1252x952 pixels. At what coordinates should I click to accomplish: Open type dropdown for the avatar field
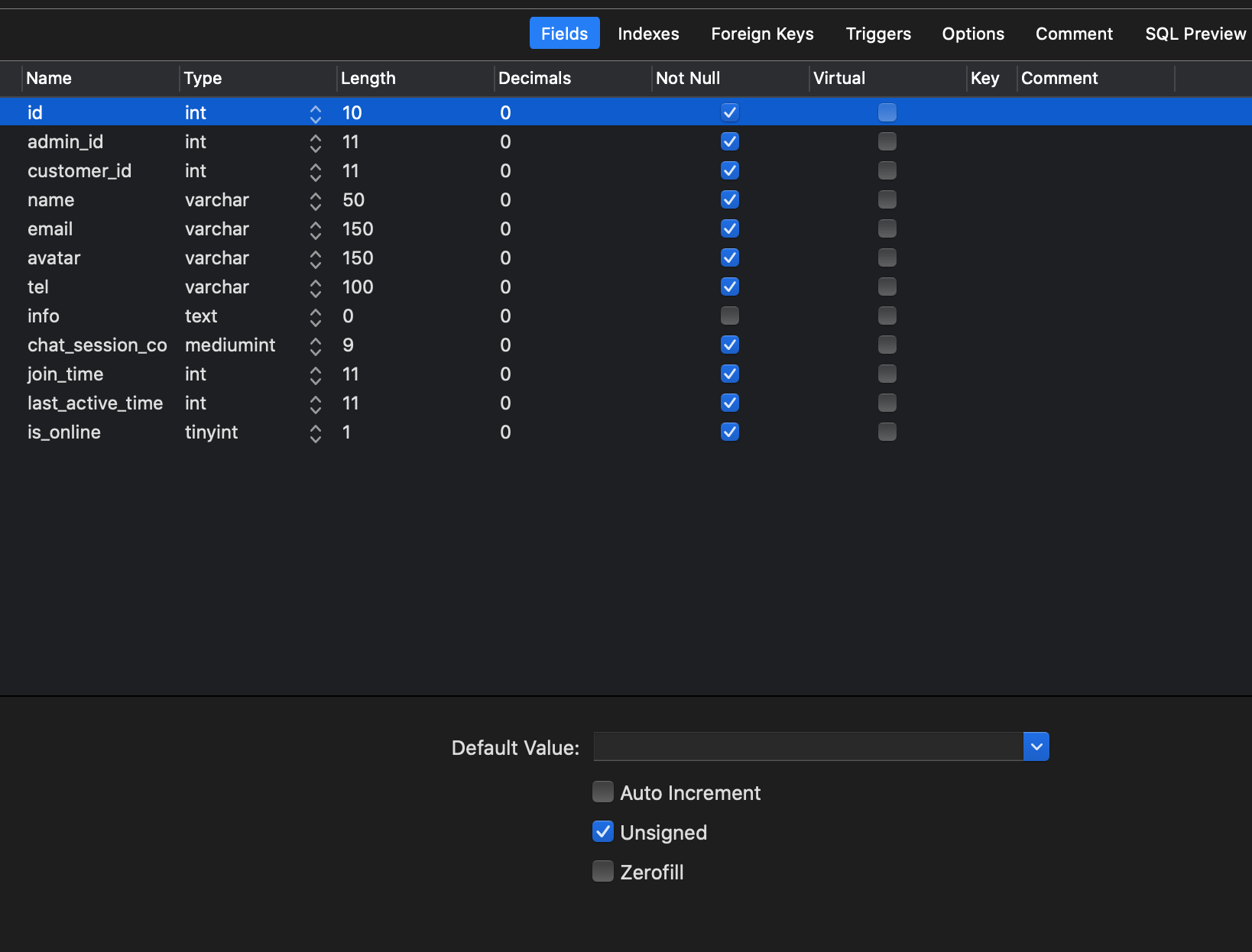tap(316, 259)
